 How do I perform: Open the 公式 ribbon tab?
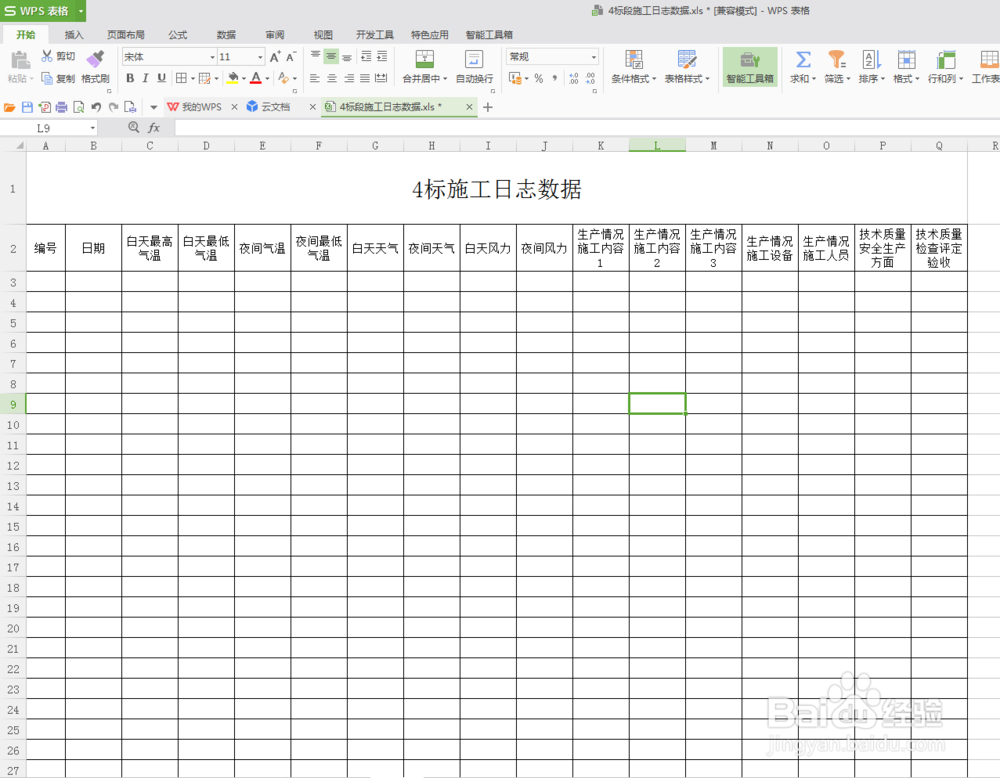click(177, 33)
